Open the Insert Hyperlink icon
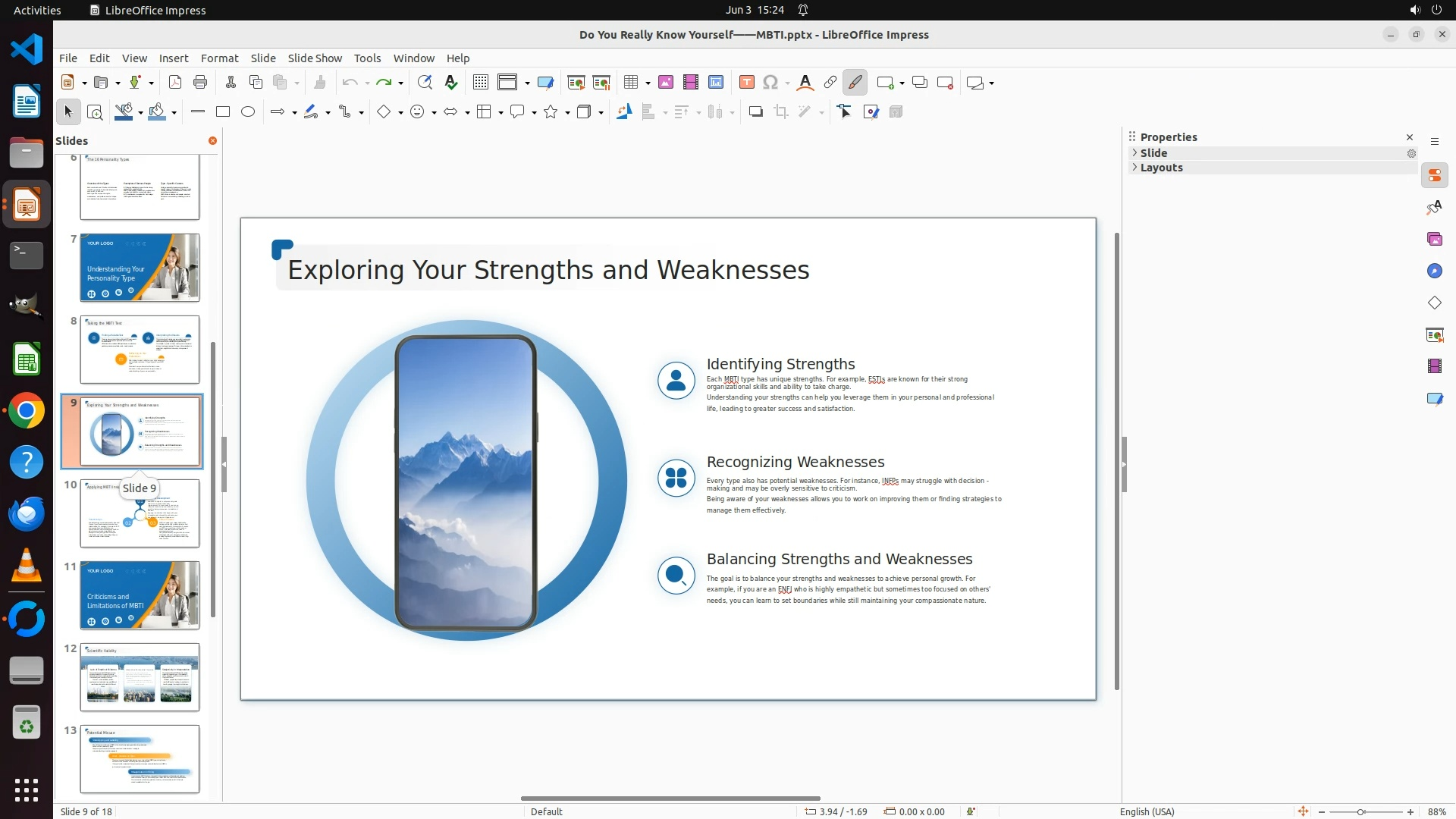This screenshot has width=1456, height=819. click(830, 83)
